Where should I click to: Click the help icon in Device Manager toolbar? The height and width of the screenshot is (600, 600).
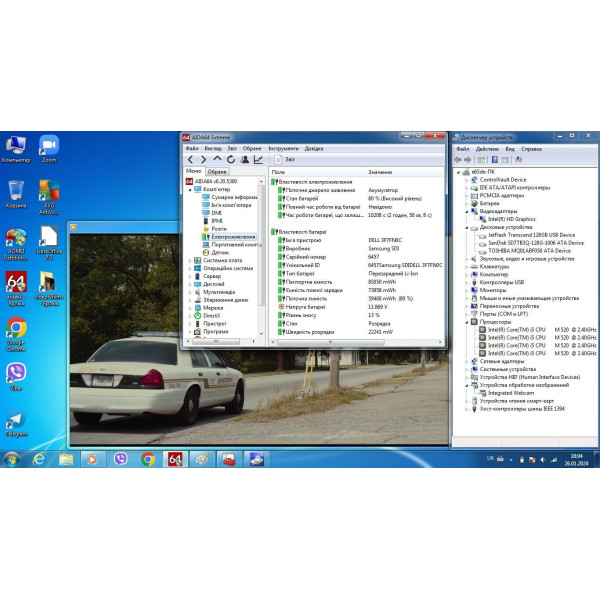(494, 160)
